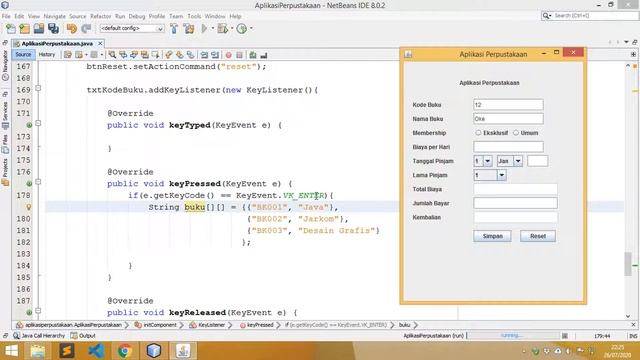Click the Open Project toolbar icon
The image size is (640, 360).
pos(39,29)
